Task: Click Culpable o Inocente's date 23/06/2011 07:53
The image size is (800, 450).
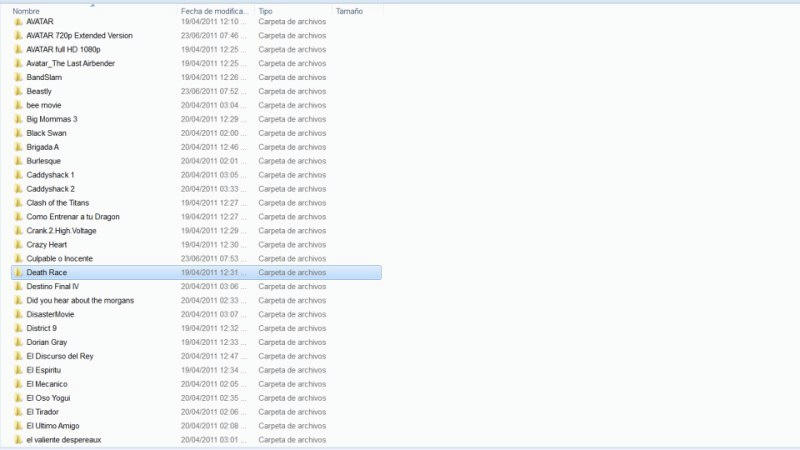Action: pyautogui.click(x=213, y=259)
